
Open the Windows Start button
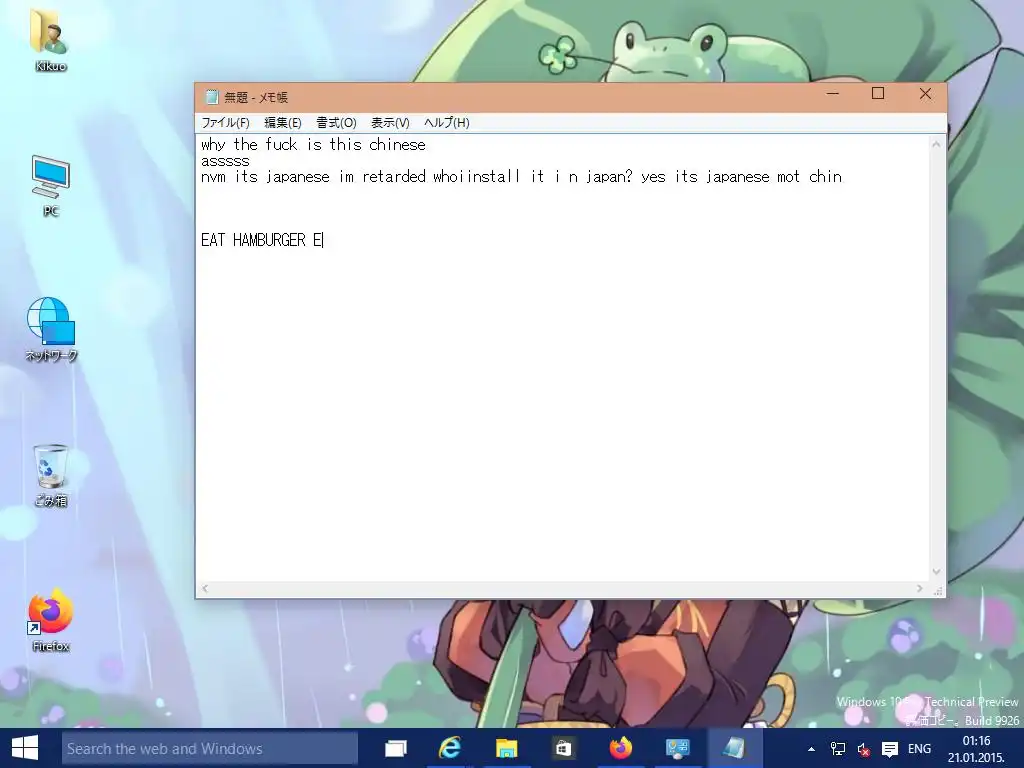(25, 748)
